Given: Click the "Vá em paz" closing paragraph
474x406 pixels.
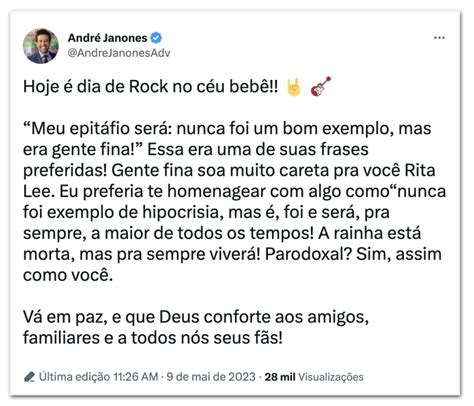Looking at the screenshot, I should click(196, 327).
